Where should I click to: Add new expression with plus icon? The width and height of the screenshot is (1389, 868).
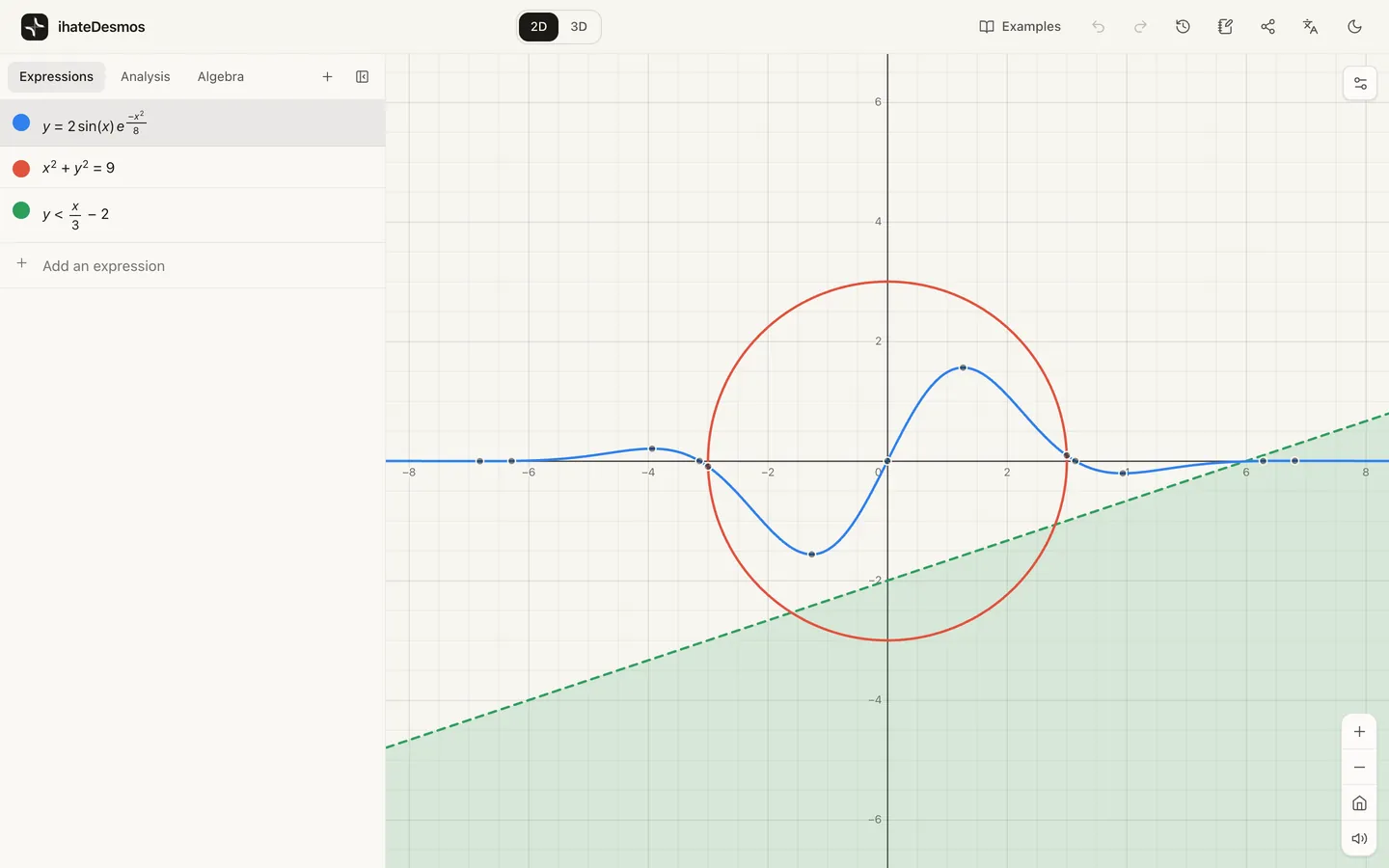point(327,77)
